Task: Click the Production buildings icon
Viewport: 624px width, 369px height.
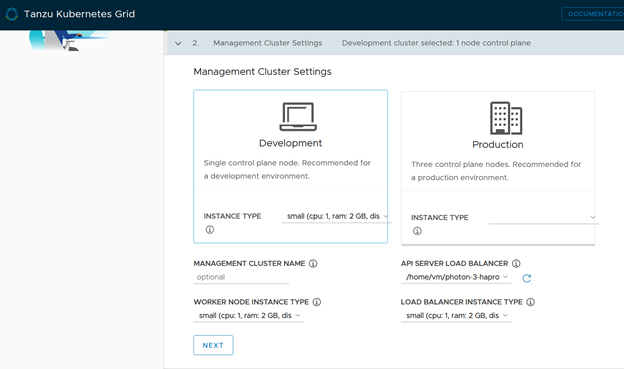Action: click(506, 118)
